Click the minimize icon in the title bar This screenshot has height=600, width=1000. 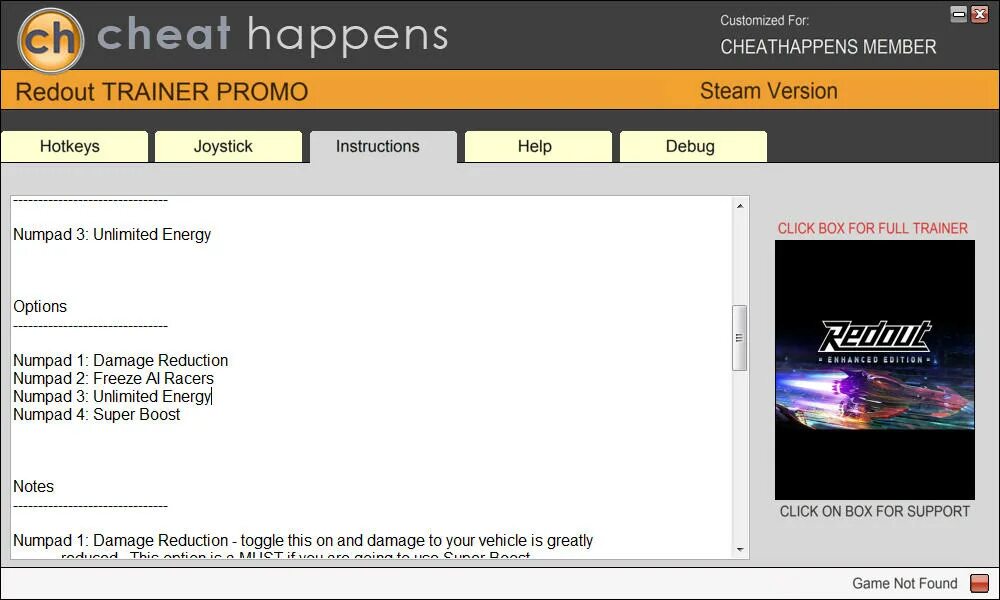pyautogui.click(x=957, y=14)
